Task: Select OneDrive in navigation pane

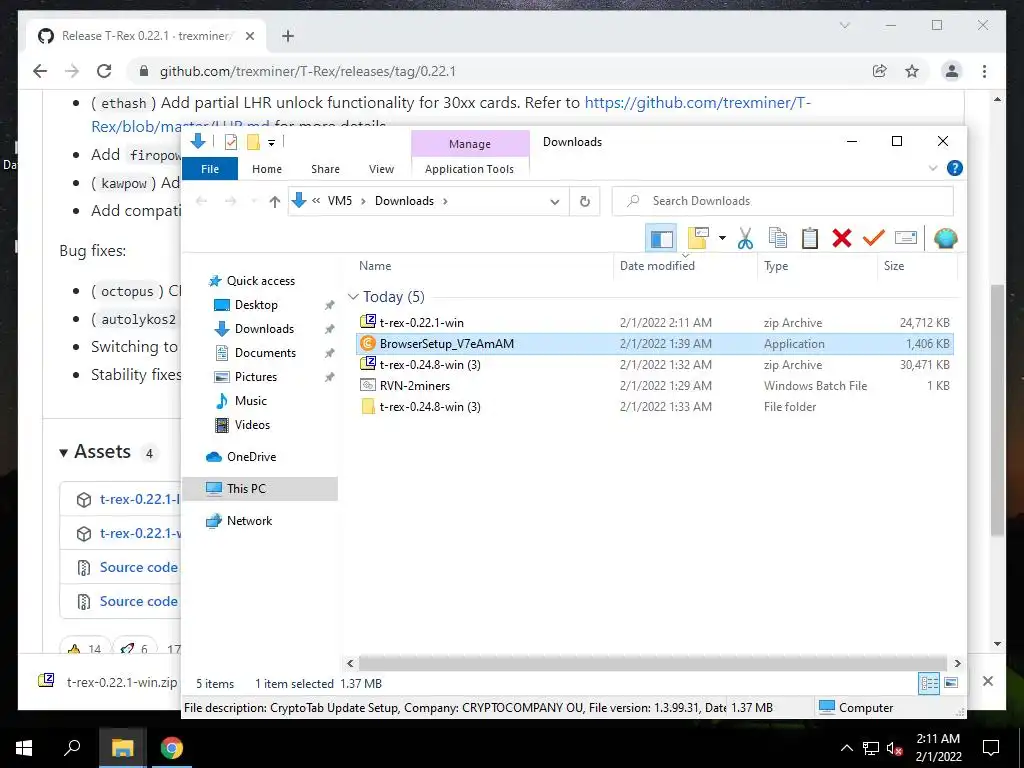Action: 251,456
